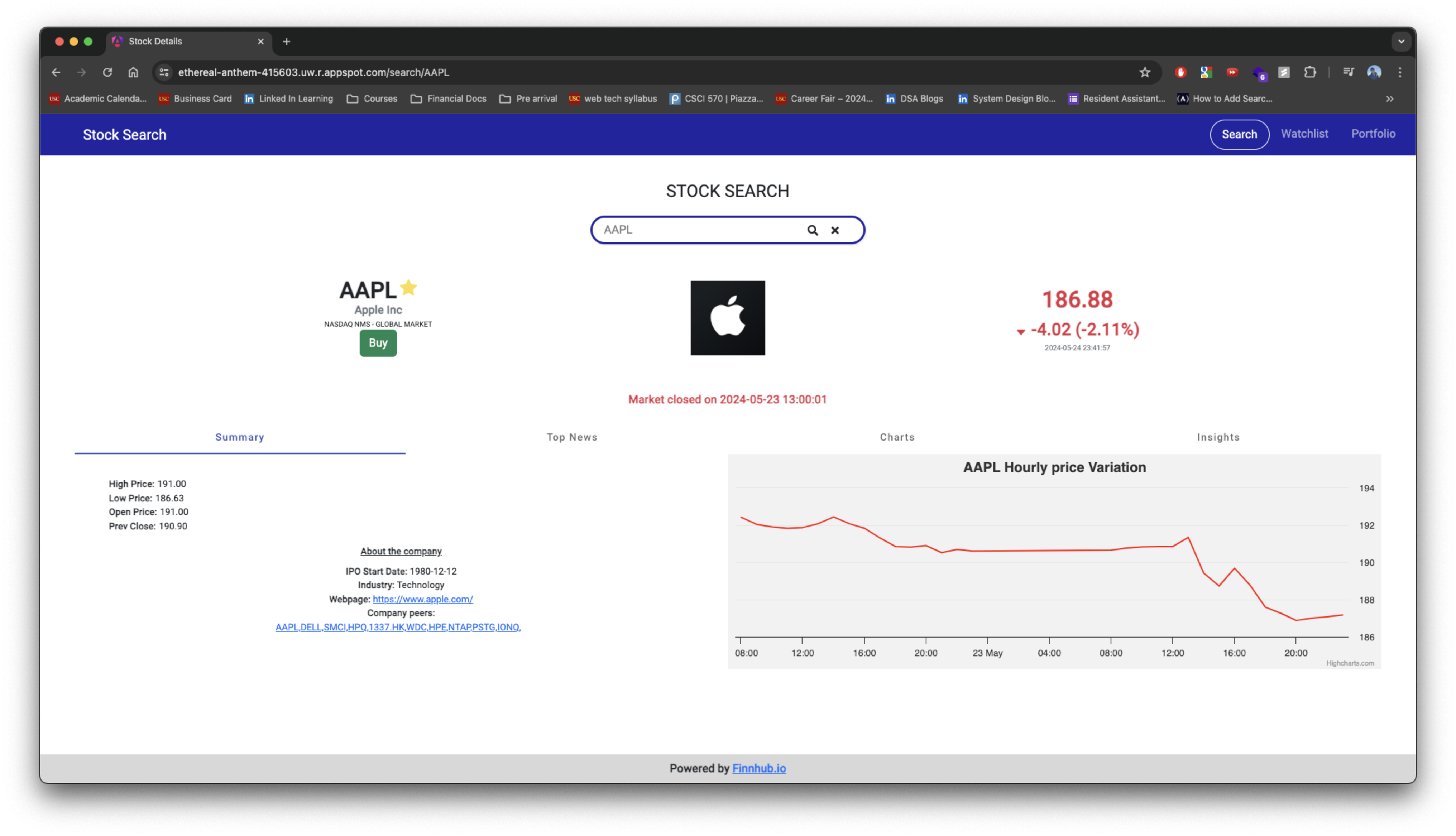
Task: Open the Linked In Learning bookmark
Action: (x=289, y=99)
